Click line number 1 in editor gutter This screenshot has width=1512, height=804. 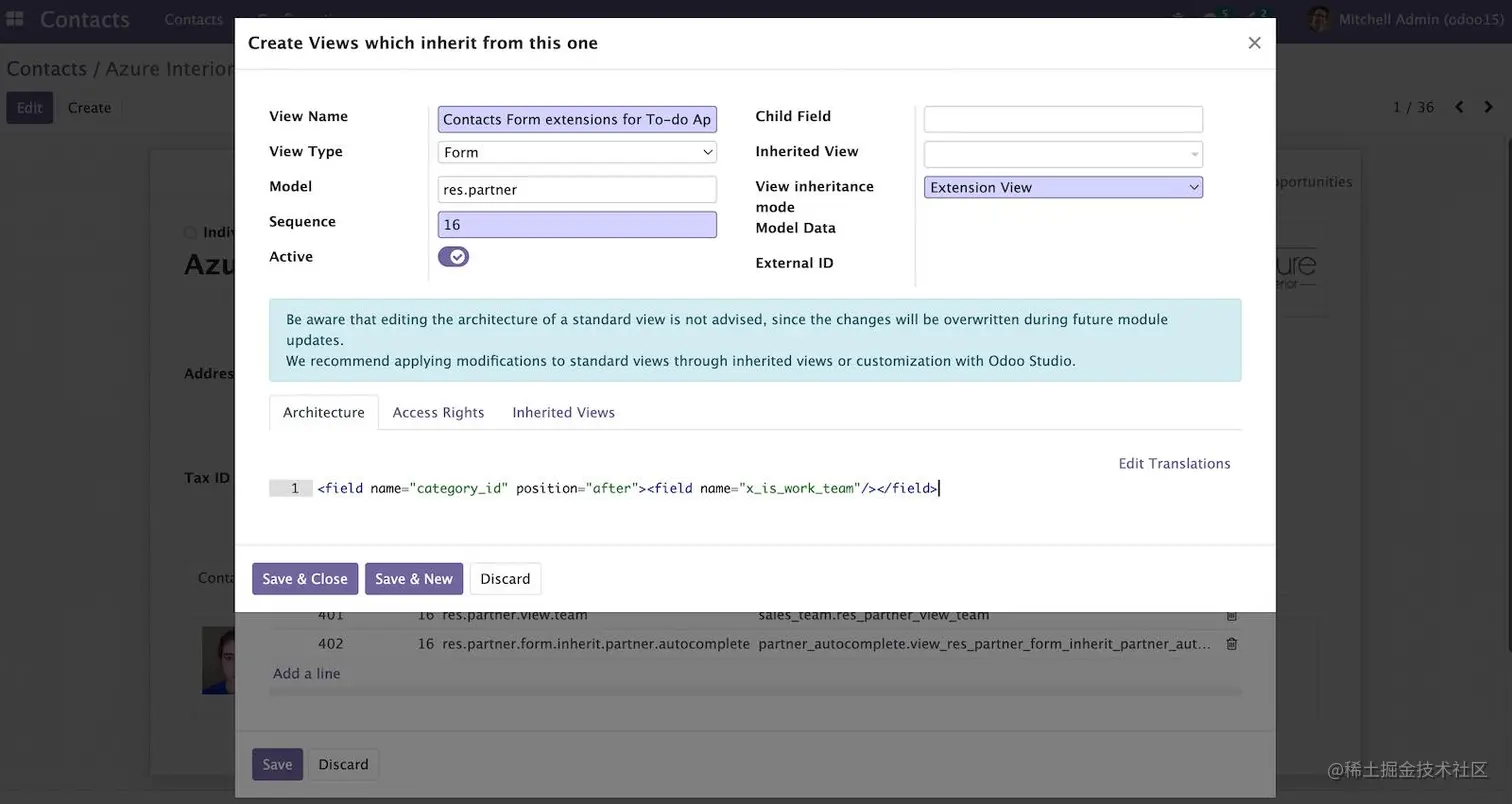tap(291, 488)
